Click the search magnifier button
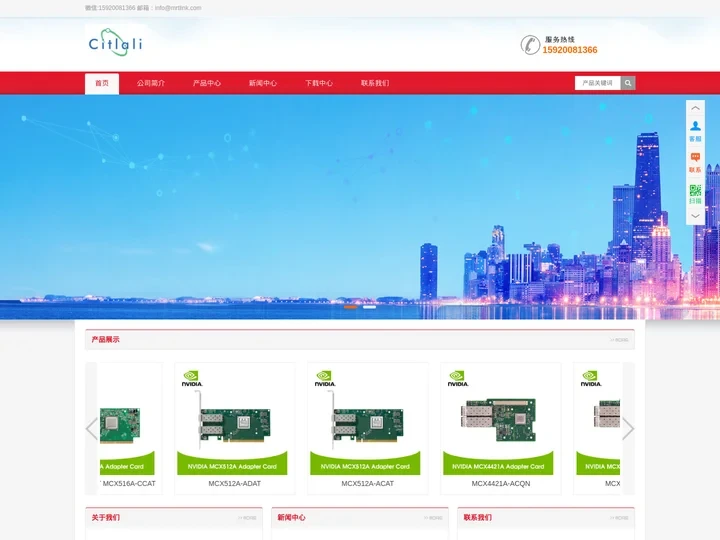The height and width of the screenshot is (540, 720). (628, 83)
